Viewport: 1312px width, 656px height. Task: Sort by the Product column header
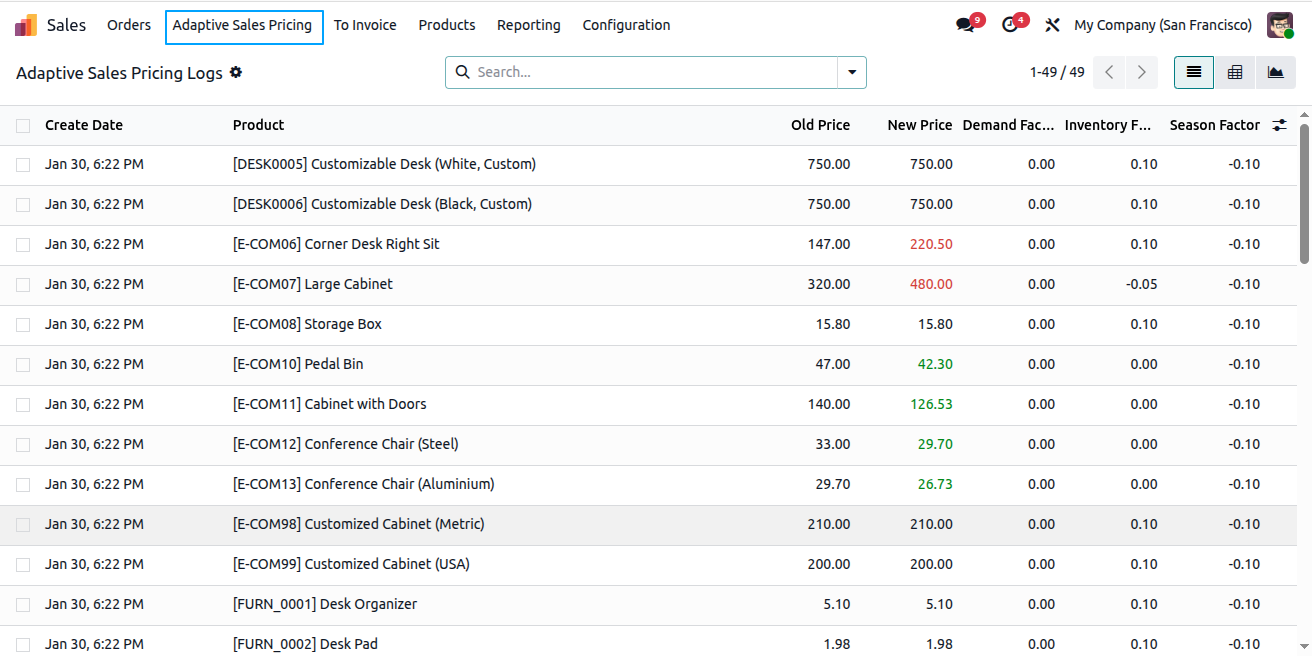259,125
